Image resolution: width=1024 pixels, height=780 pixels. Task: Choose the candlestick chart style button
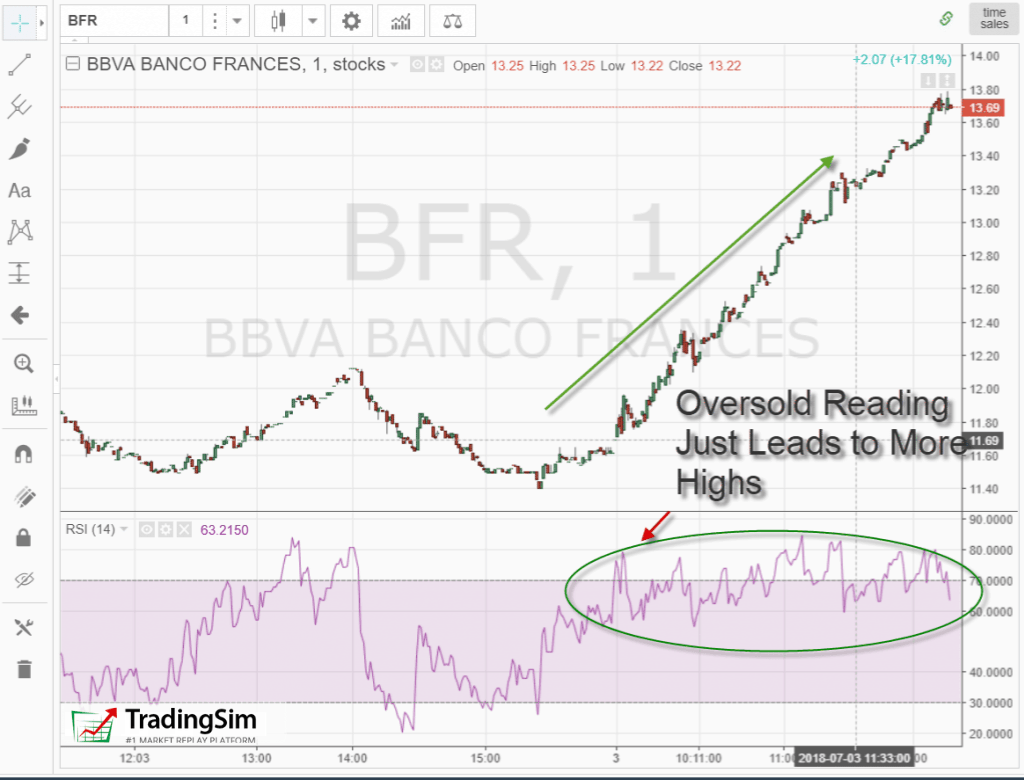(x=278, y=21)
